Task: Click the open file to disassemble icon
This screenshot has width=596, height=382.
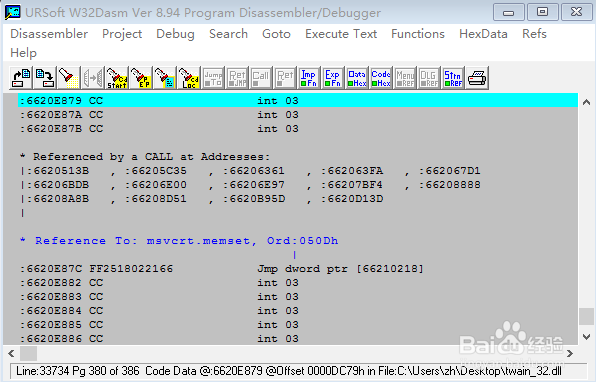Action: point(21,78)
